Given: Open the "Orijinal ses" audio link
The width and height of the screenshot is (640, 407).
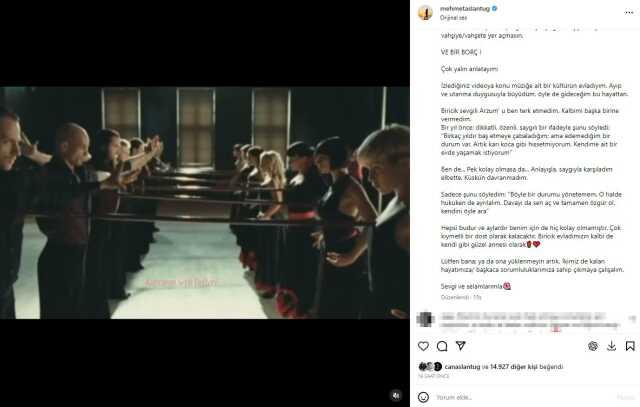Looking at the screenshot, I should [x=453, y=18].
